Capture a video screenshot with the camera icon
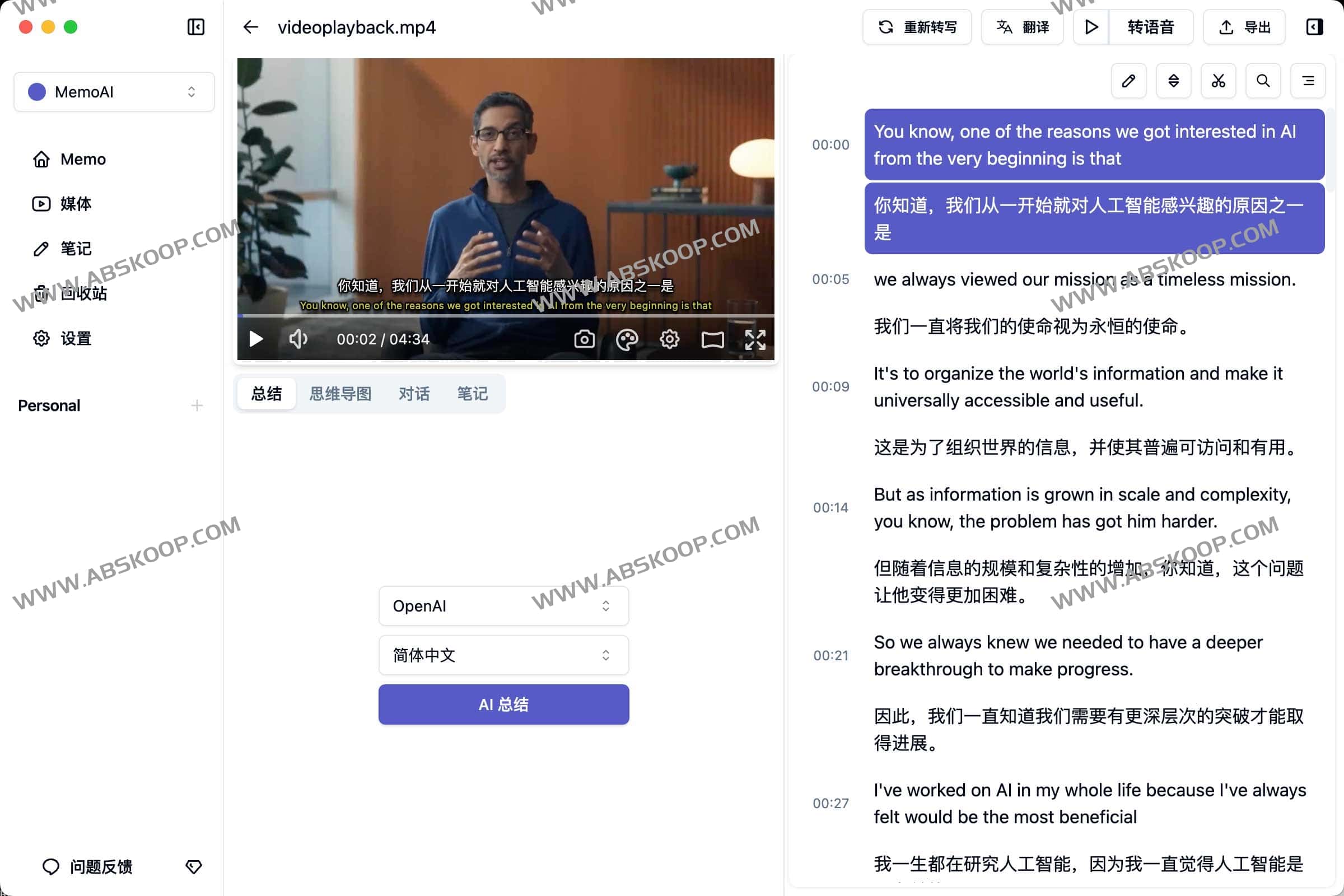The height and width of the screenshot is (896, 1344). [x=584, y=339]
